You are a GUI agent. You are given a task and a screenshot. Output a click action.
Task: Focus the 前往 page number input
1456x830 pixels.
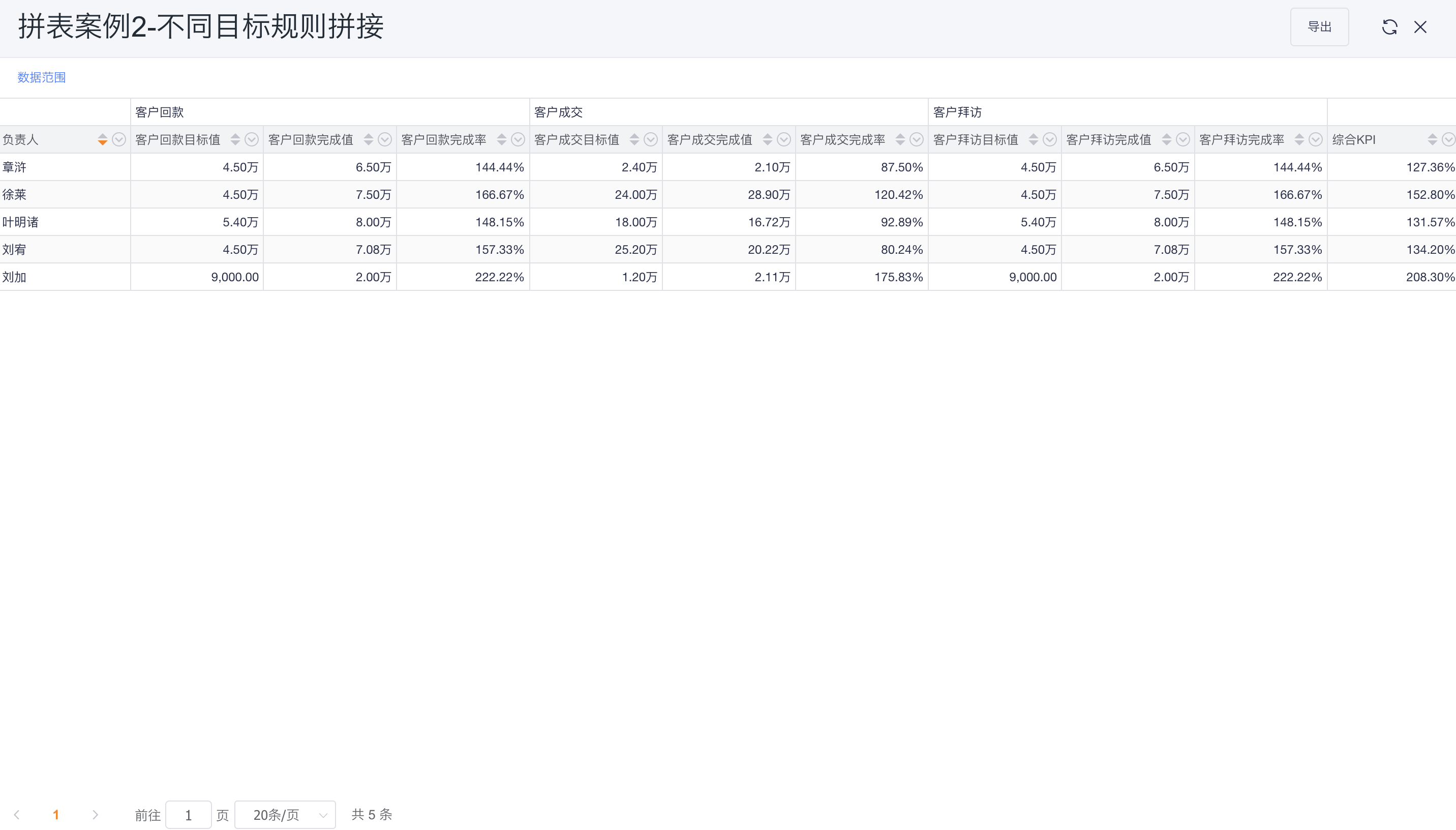[x=189, y=815]
